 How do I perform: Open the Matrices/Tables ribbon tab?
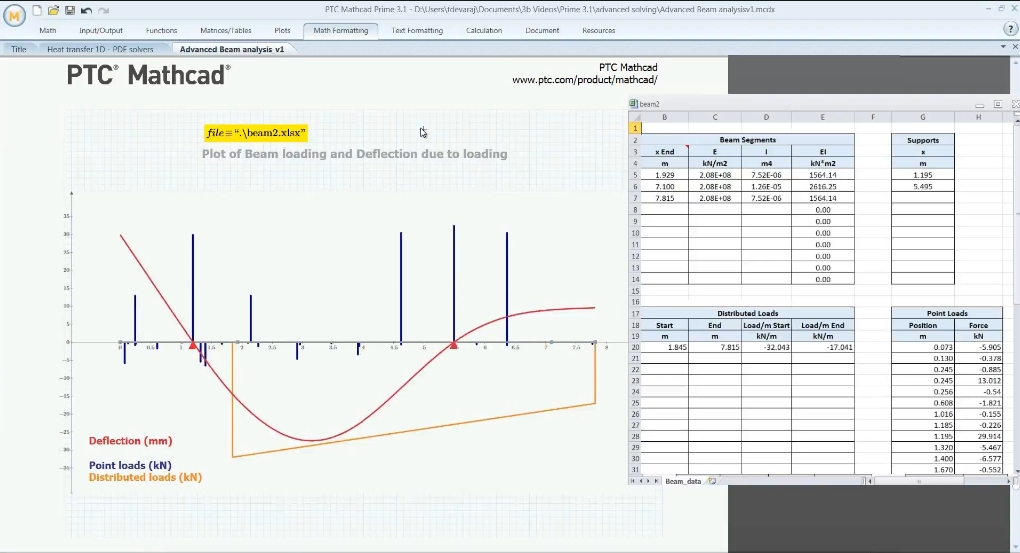point(226,31)
